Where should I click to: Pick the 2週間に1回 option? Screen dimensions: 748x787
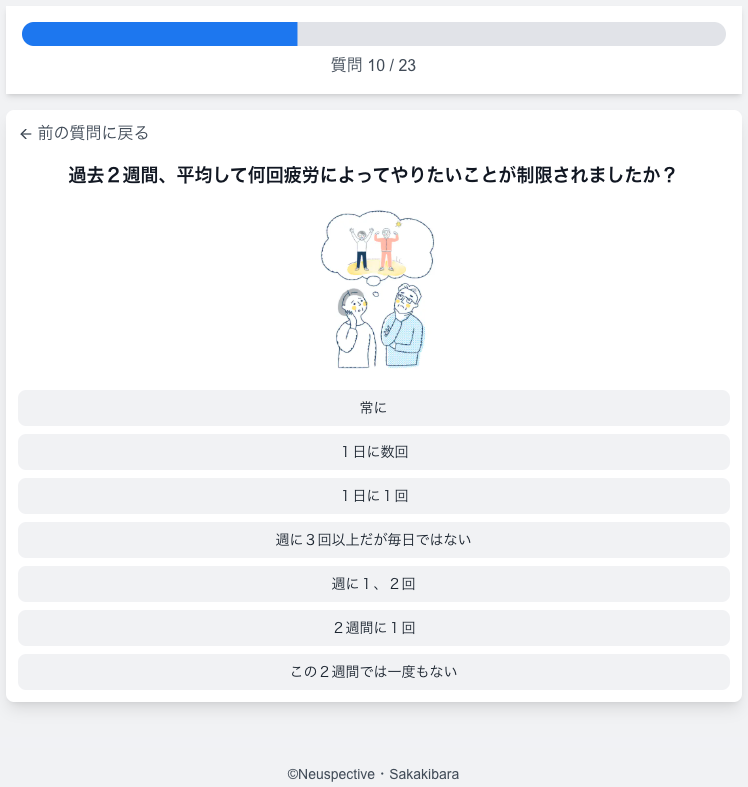[x=374, y=628]
